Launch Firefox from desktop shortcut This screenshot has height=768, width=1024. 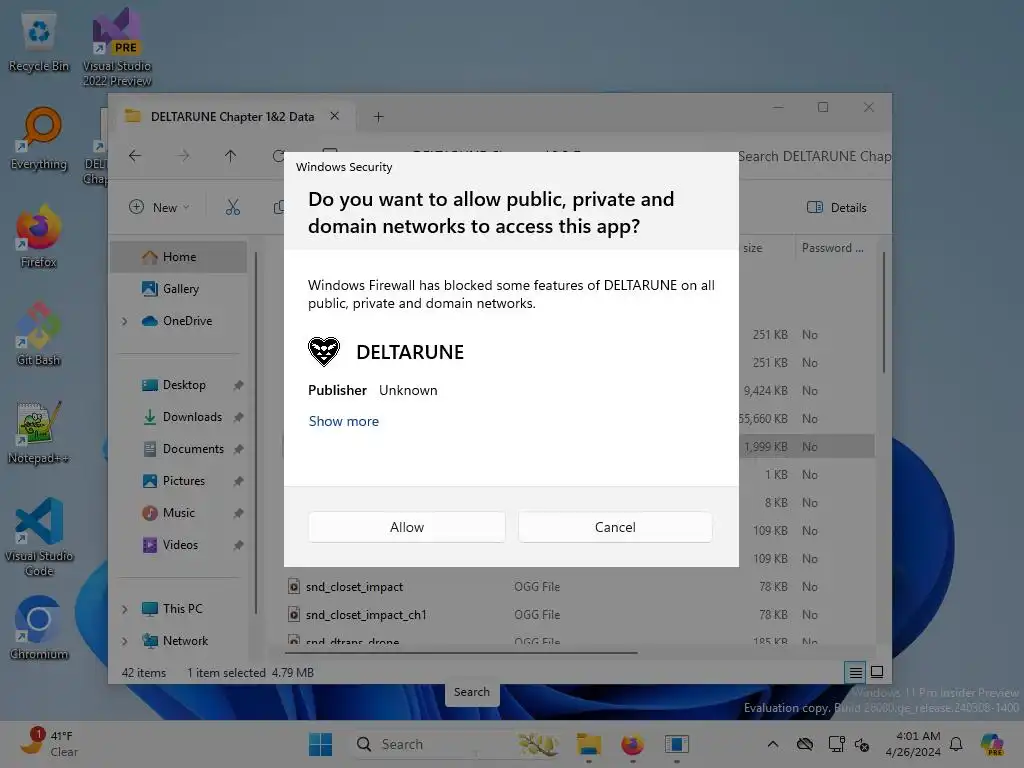[x=39, y=236]
